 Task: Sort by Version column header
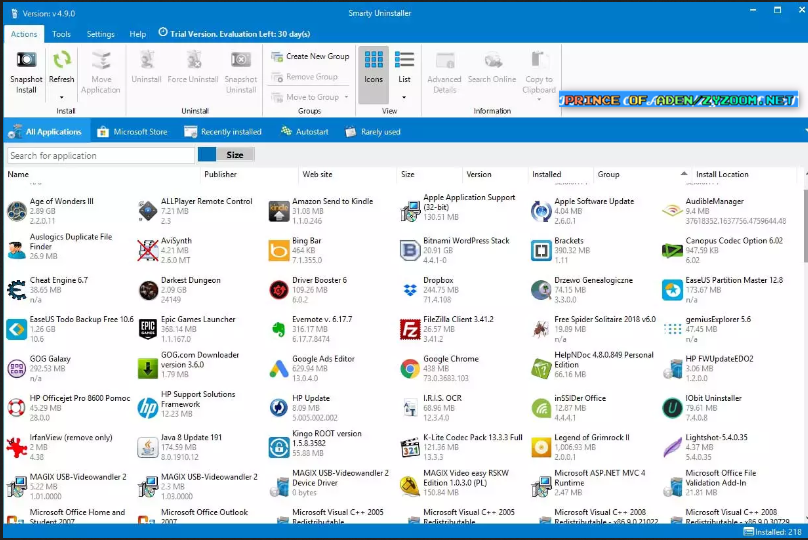click(479, 174)
